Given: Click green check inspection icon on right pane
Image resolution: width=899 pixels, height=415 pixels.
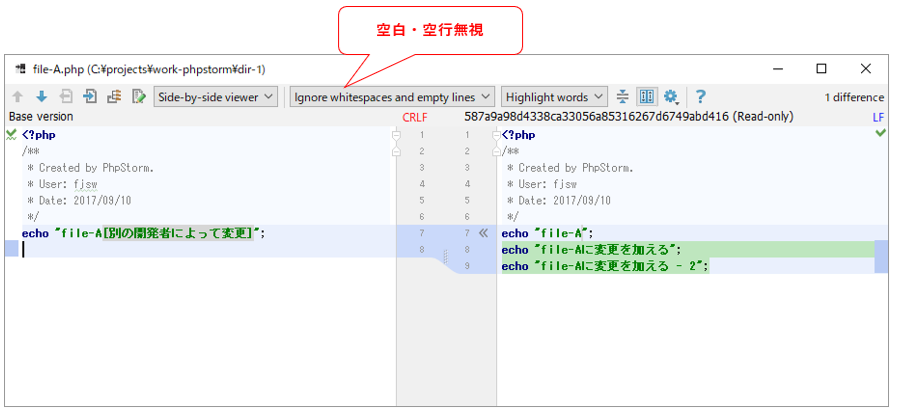Looking at the screenshot, I should [881, 134].
